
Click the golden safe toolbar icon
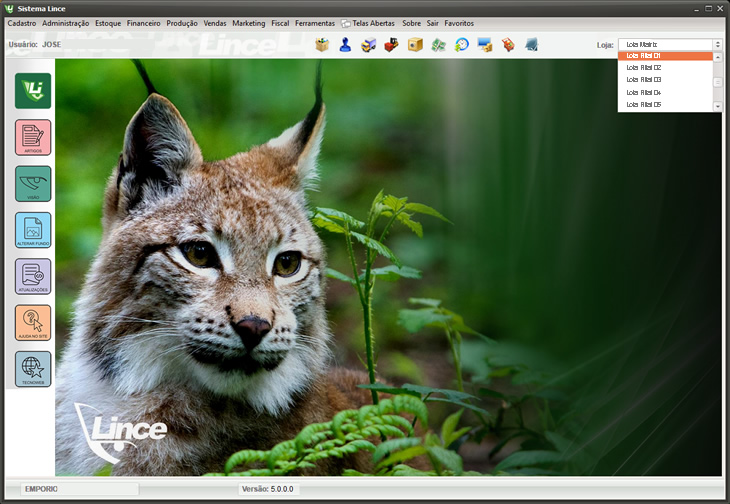click(415, 45)
